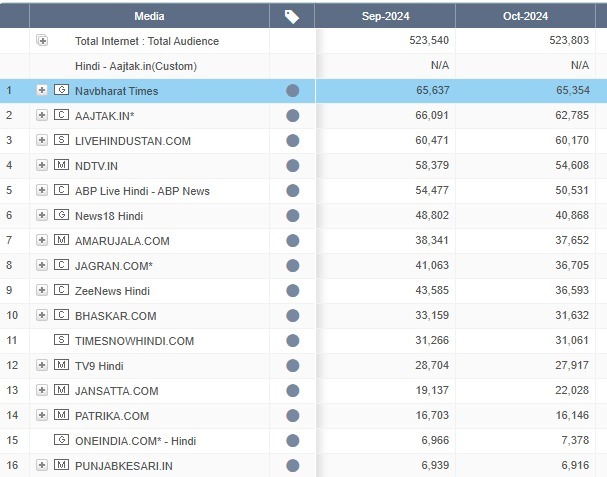Select the Navbharat Times media name
The height and width of the screenshot is (477, 607).
[117, 91]
